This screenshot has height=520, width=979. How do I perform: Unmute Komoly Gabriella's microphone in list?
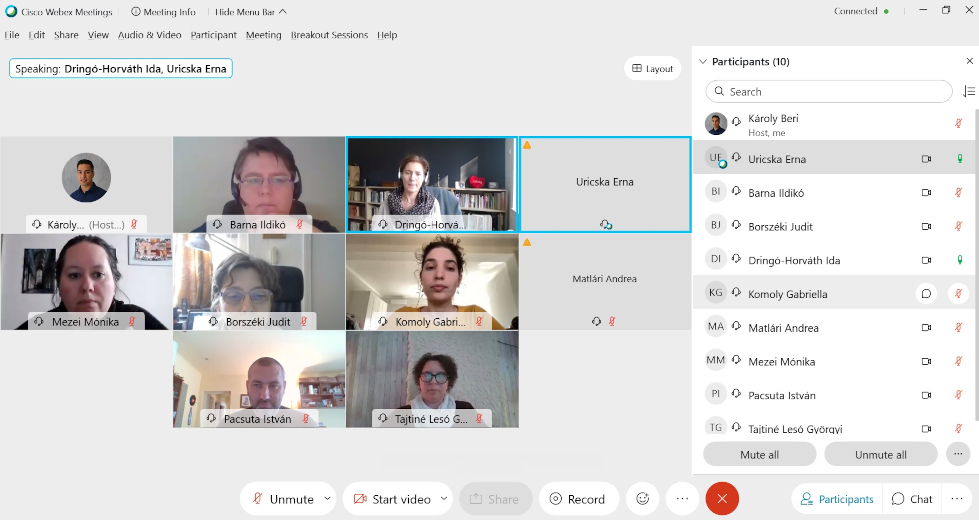tap(958, 293)
